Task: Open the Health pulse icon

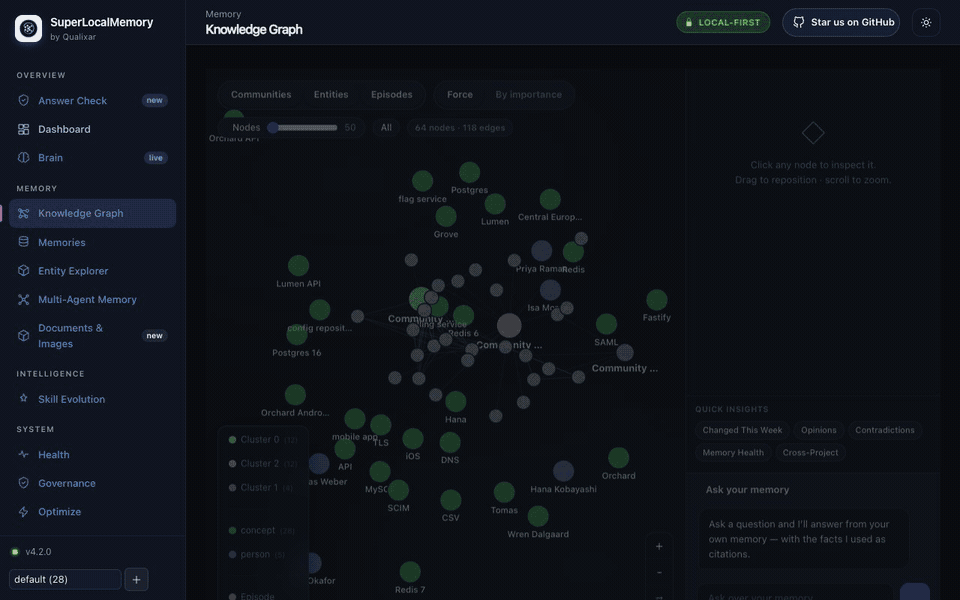Action: 23,454
